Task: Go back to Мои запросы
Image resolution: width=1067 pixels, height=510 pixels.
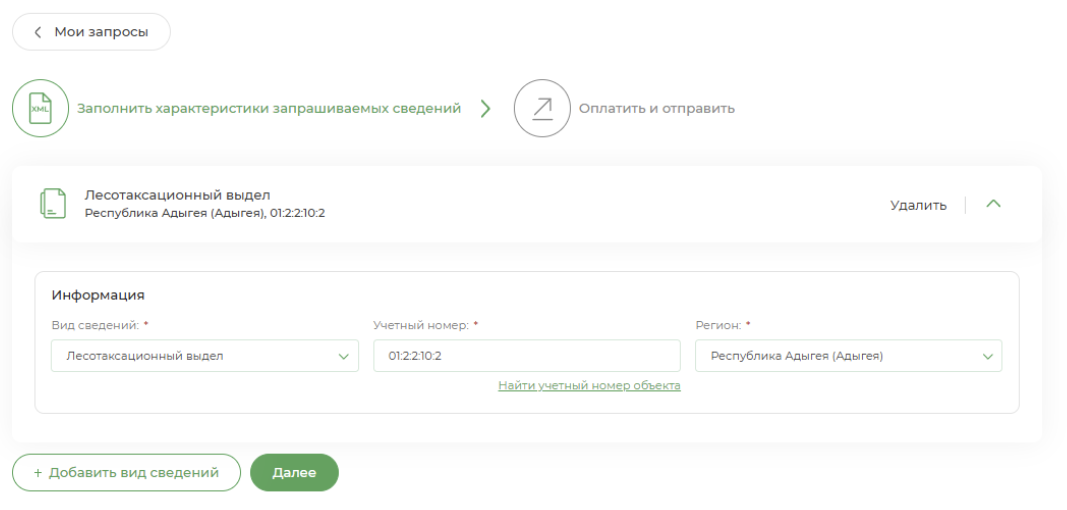Action: coord(91,32)
